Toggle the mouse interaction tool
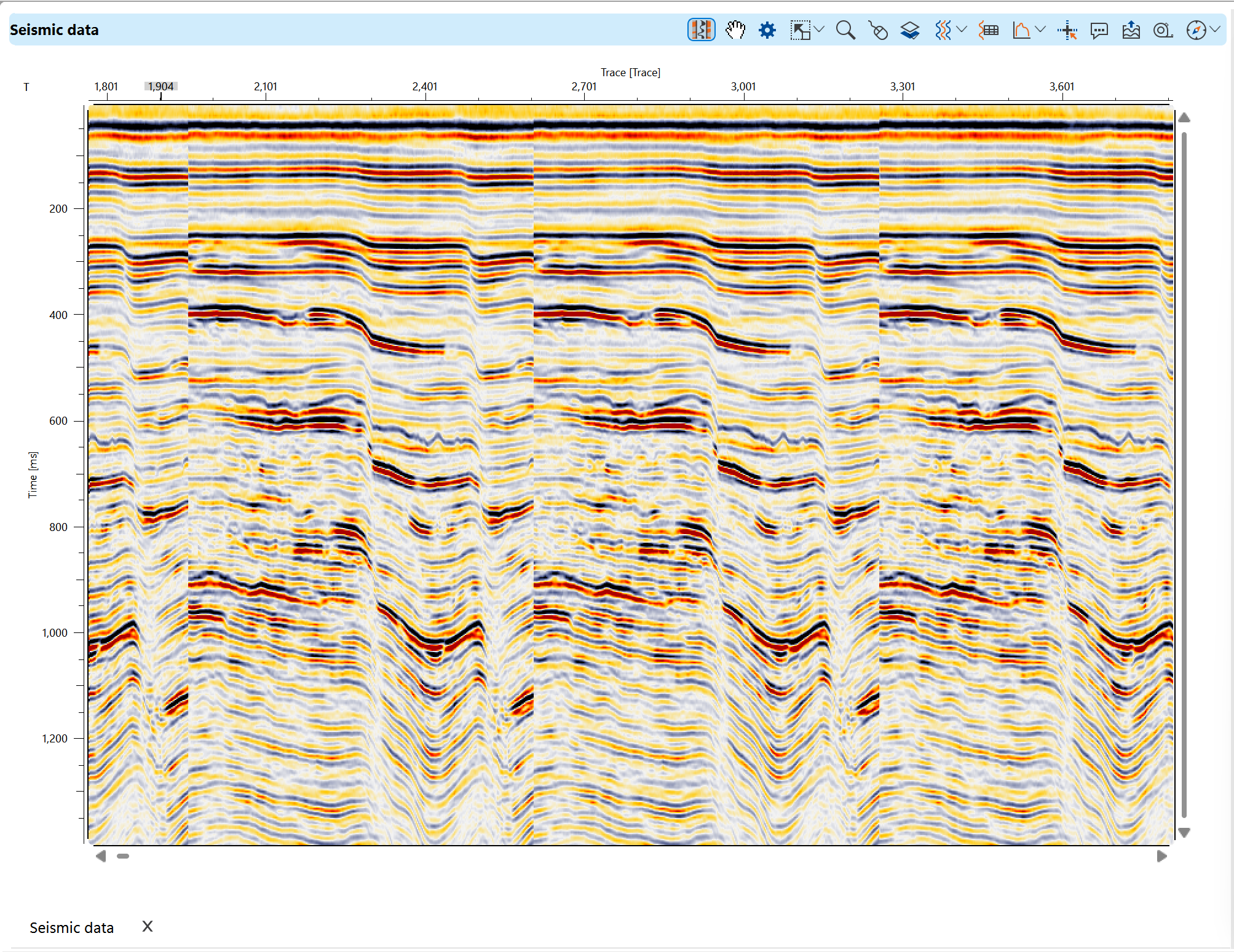This screenshot has height=952, width=1234. tap(878, 29)
